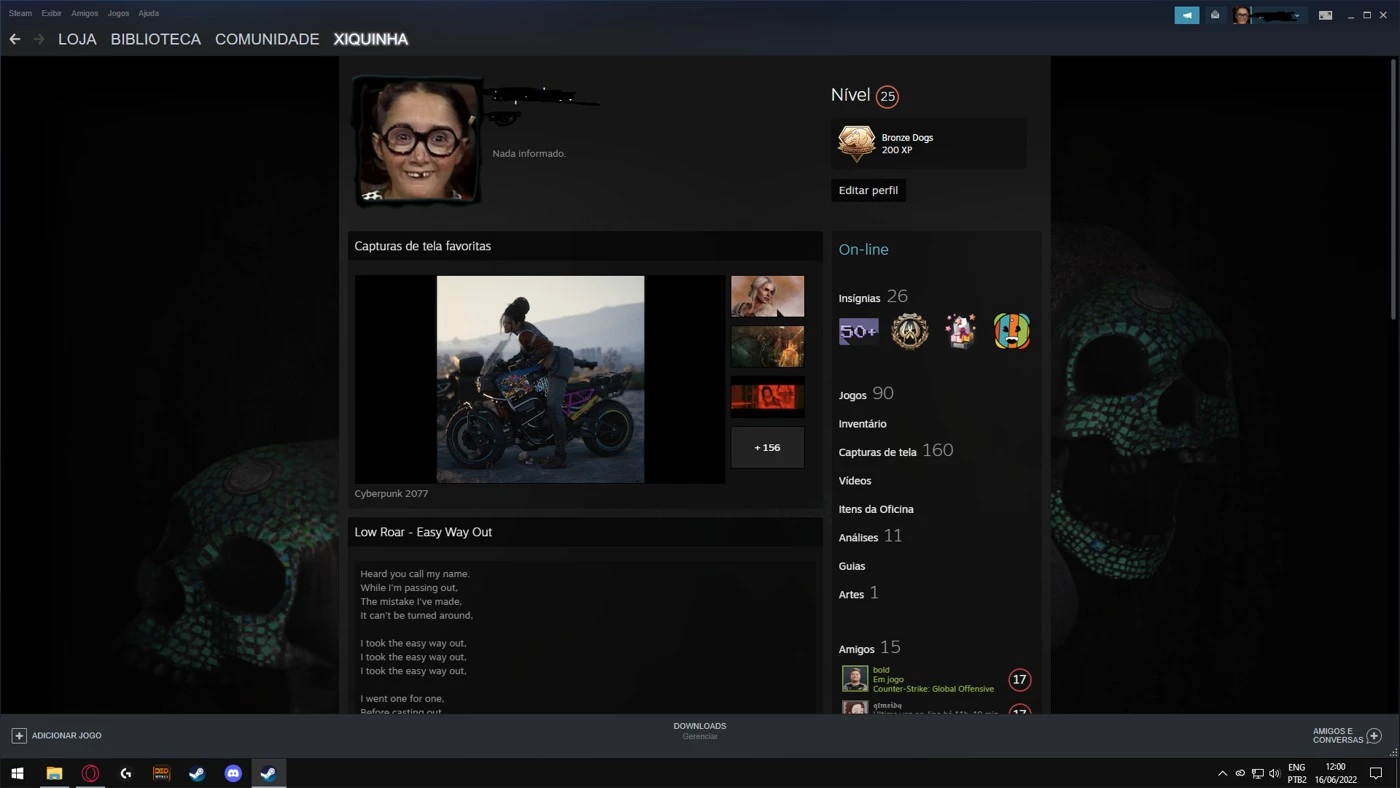Click bold's level 17 badge
1400x788 pixels.
[x=1019, y=680]
